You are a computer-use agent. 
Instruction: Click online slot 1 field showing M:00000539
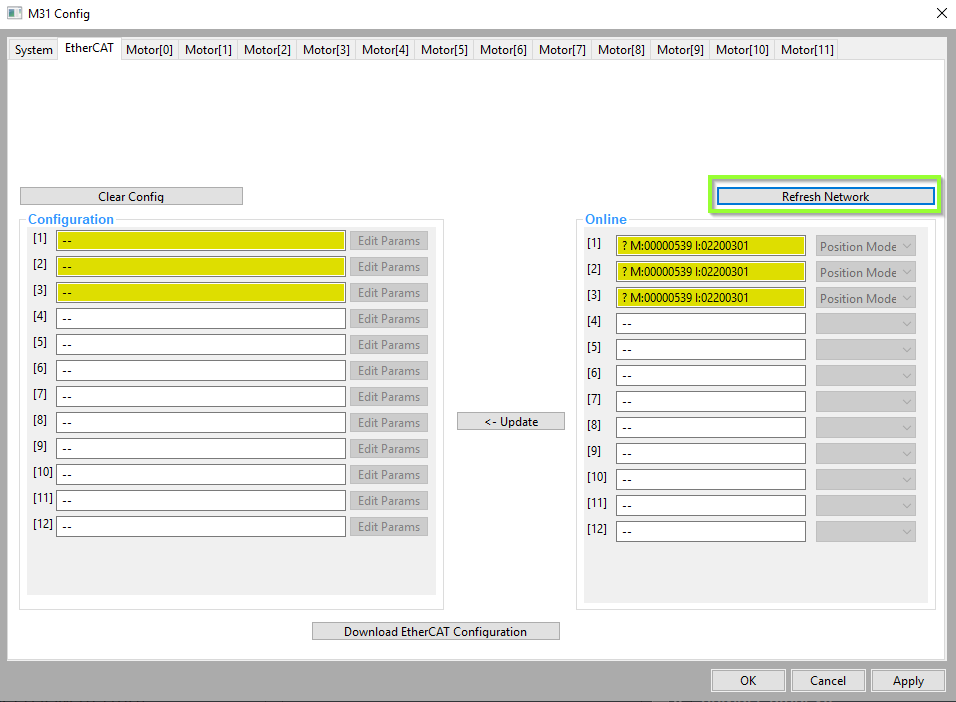coord(710,246)
